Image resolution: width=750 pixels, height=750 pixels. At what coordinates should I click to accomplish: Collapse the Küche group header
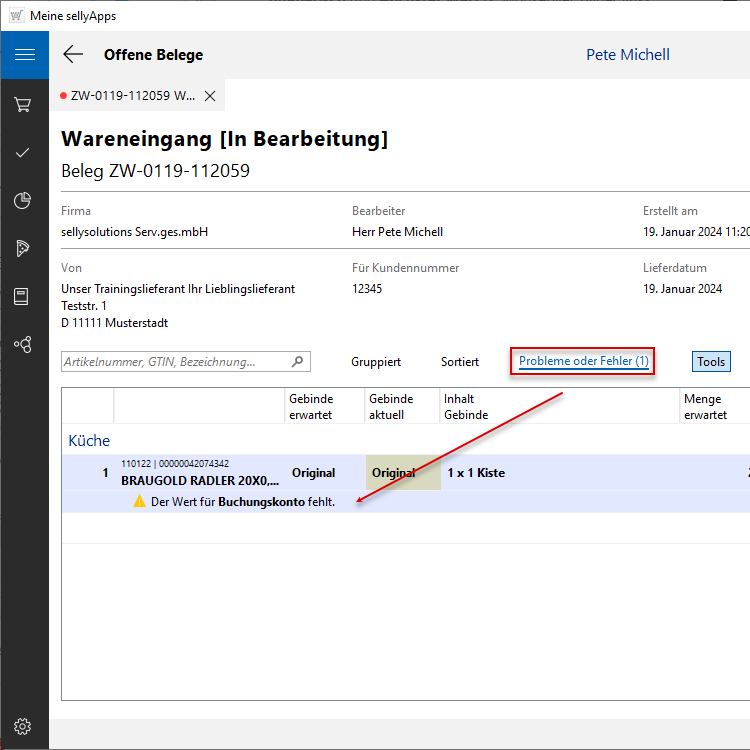89,440
